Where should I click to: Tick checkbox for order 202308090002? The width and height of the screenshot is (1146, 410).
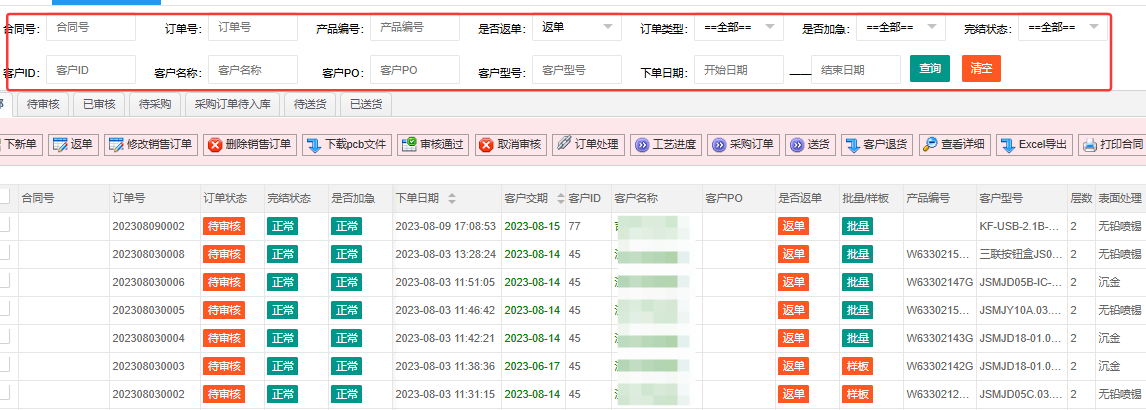point(4,226)
